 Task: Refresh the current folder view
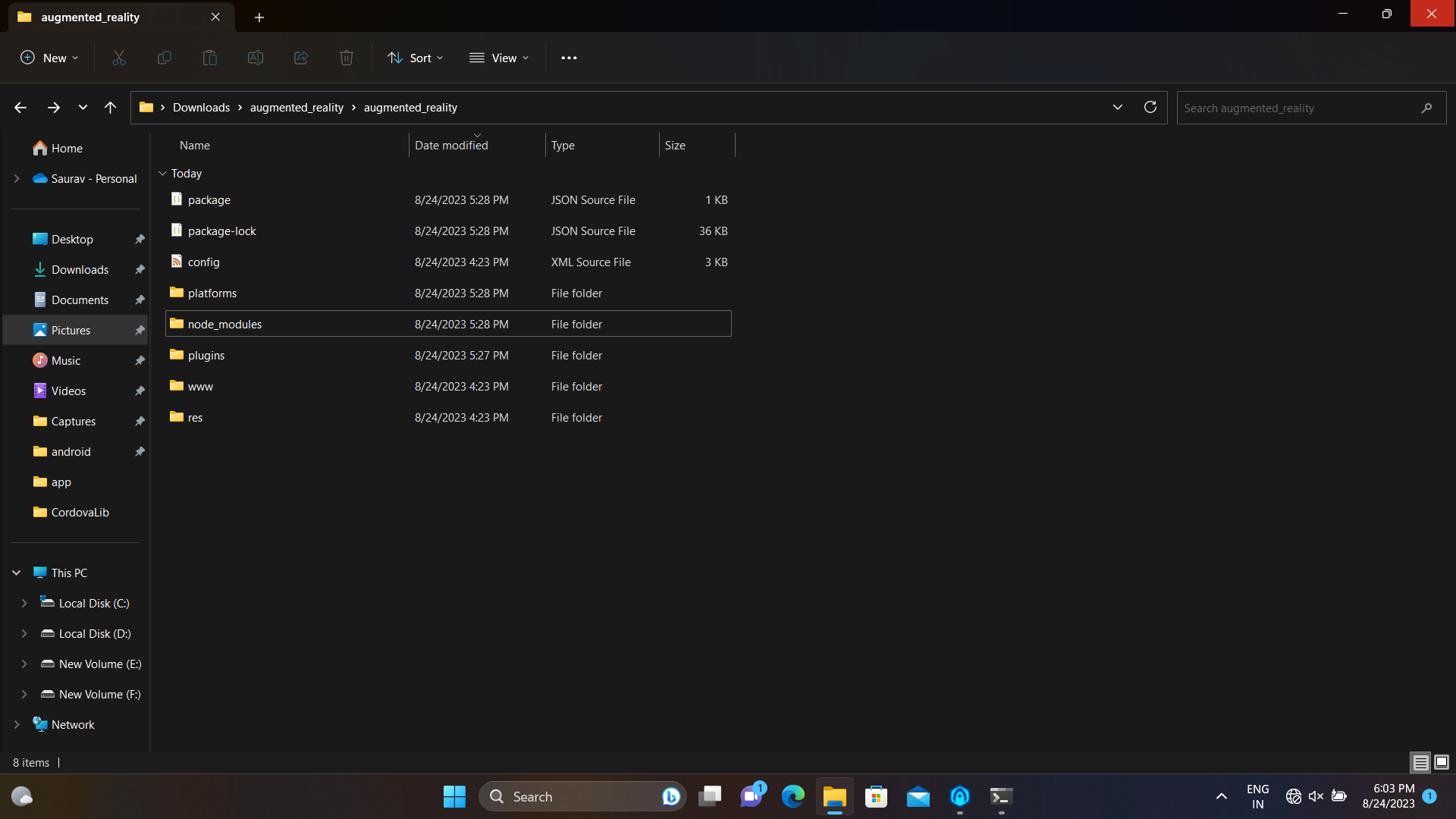click(1150, 108)
